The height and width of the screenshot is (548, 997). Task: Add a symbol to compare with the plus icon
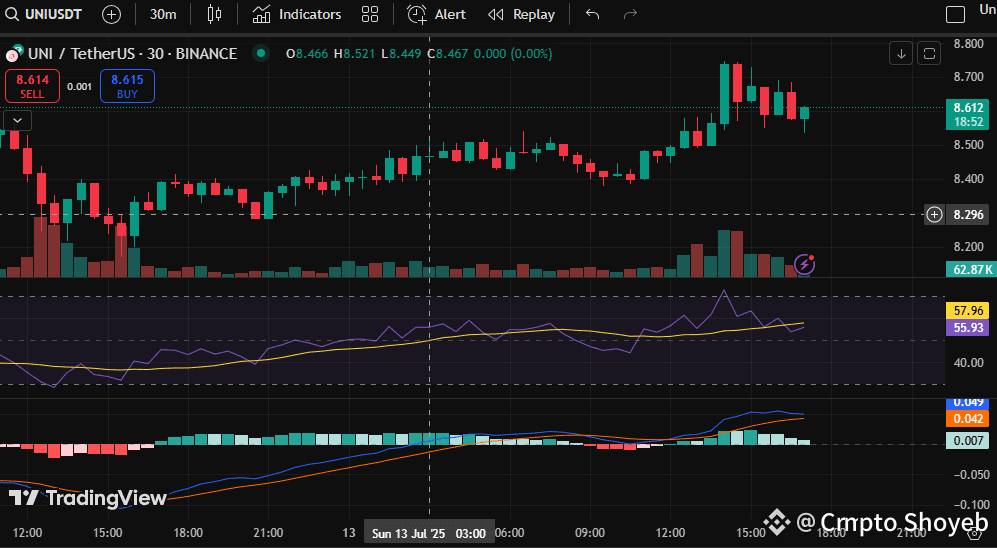coord(111,14)
